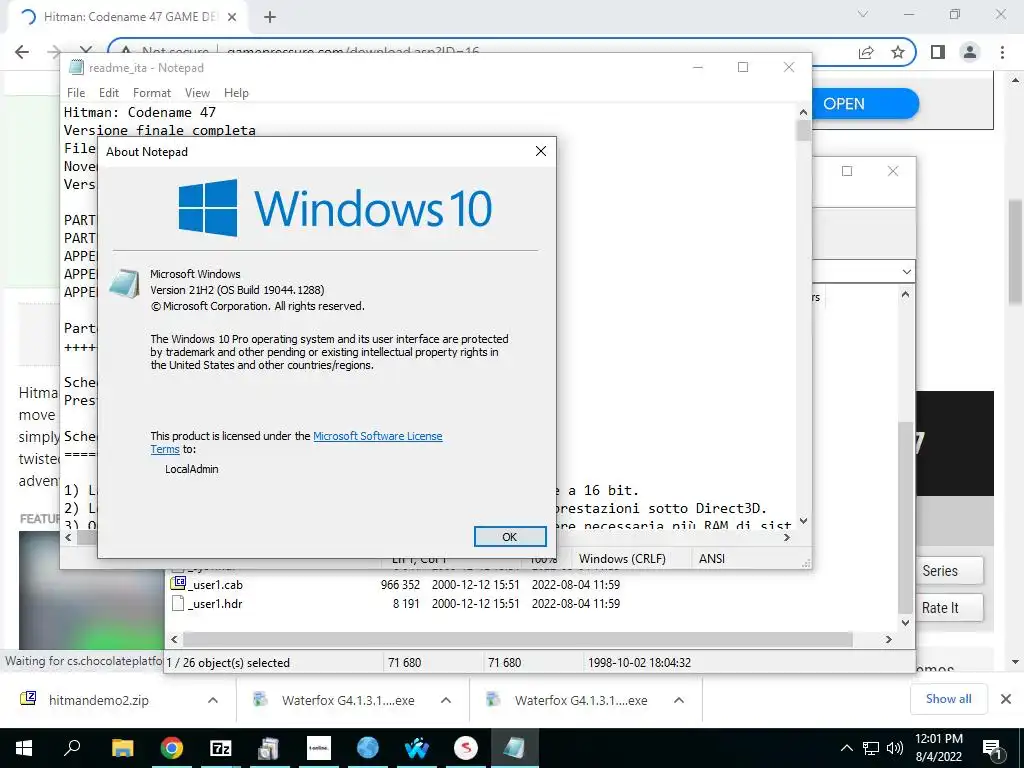Image resolution: width=1024 pixels, height=768 pixels.
Task: Click 7-Zip horizontal scroll right arrow
Action: [889, 639]
